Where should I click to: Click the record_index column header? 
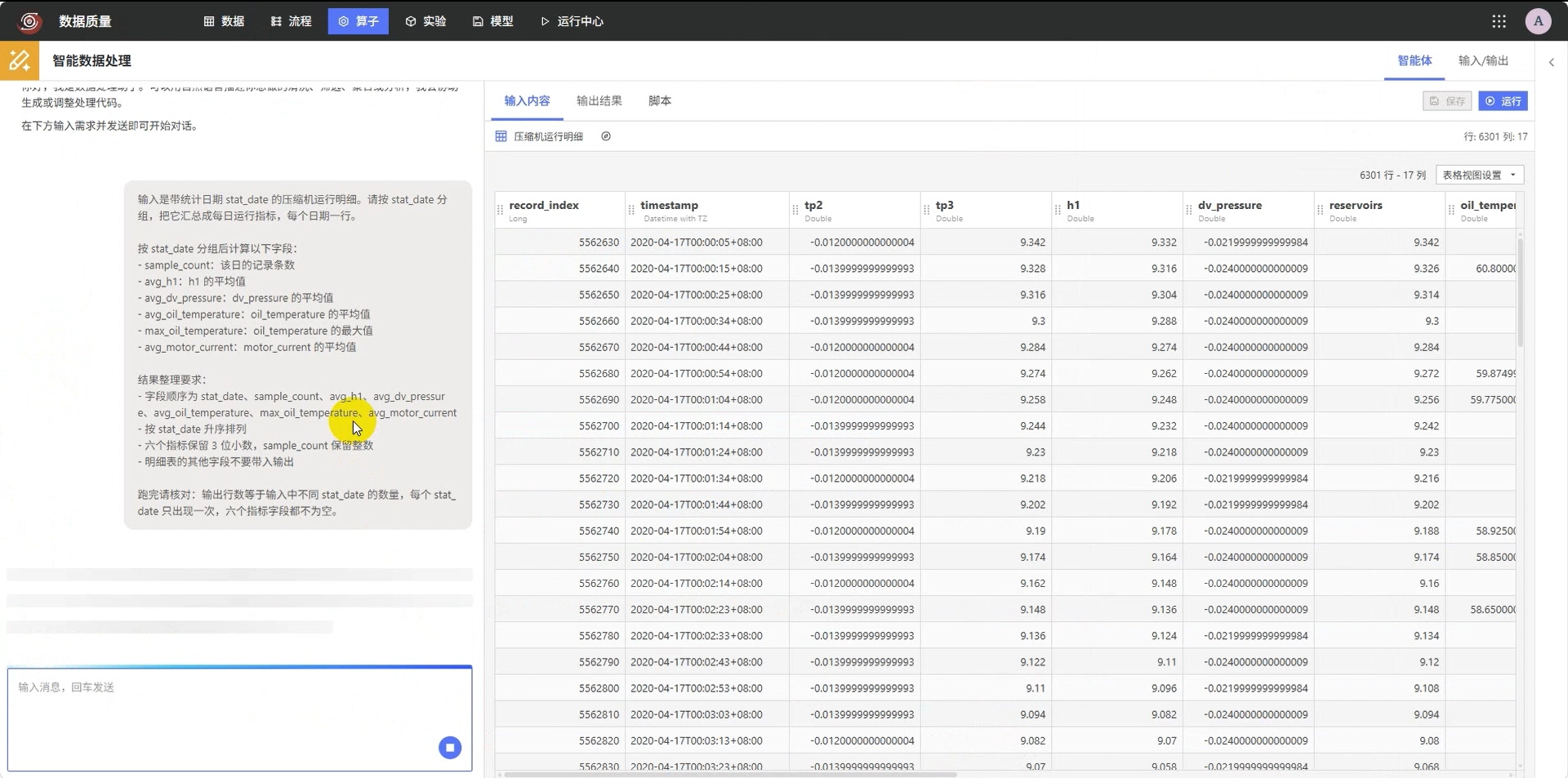(560, 211)
